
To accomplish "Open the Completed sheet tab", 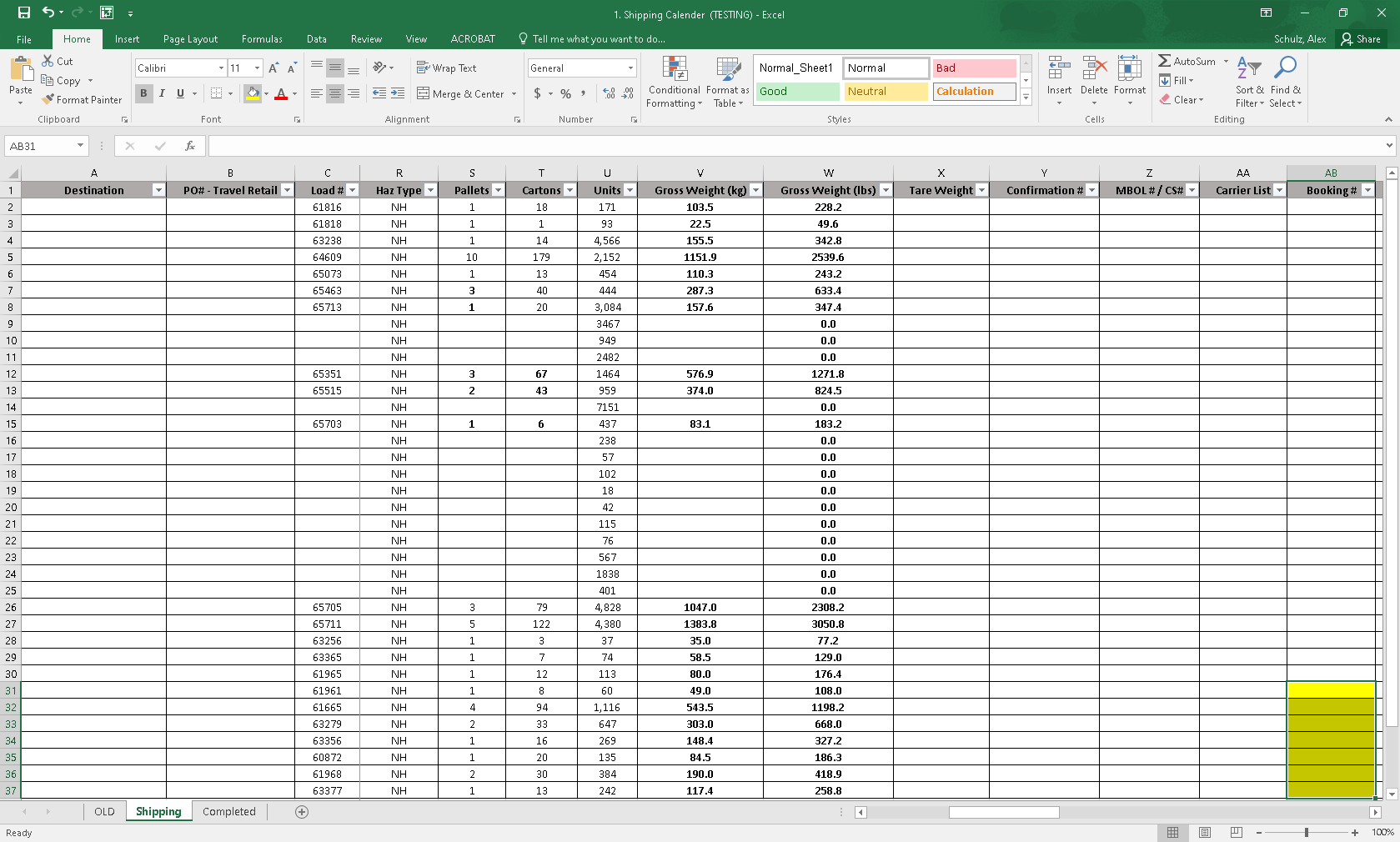I will [228, 811].
